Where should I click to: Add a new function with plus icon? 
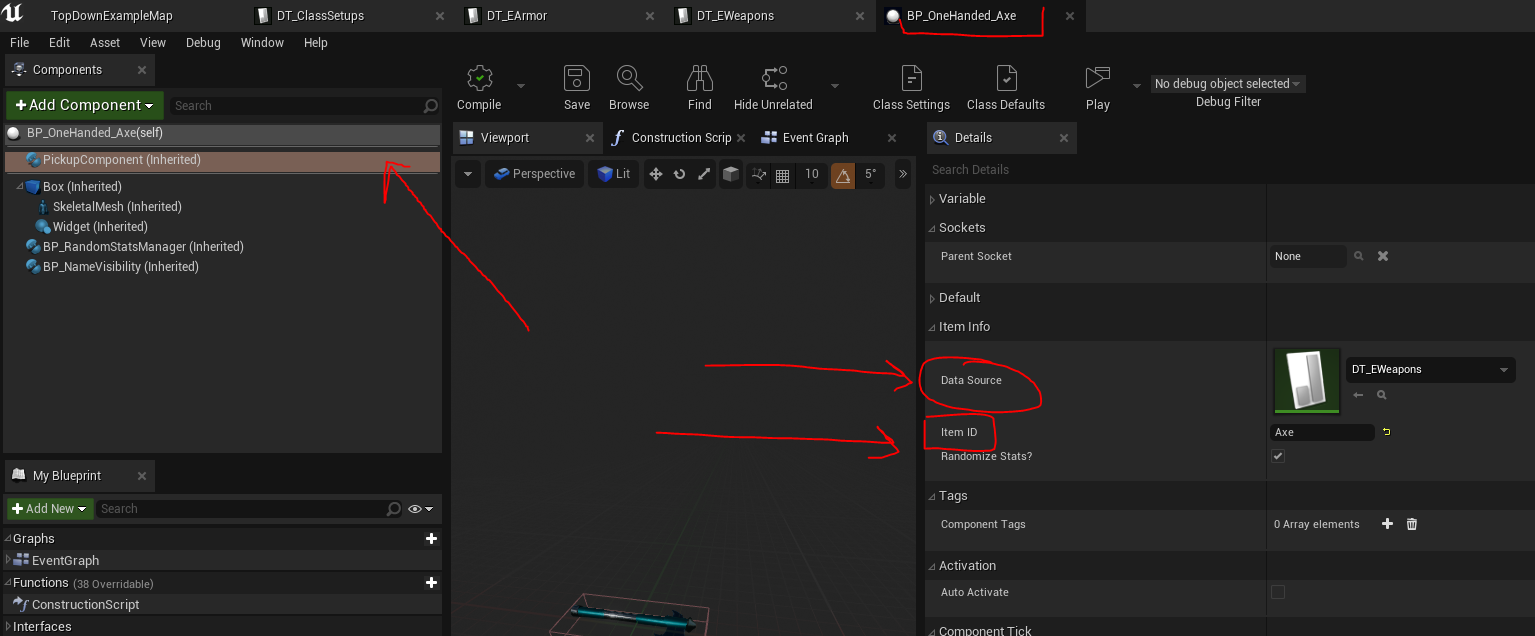pos(431,582)
